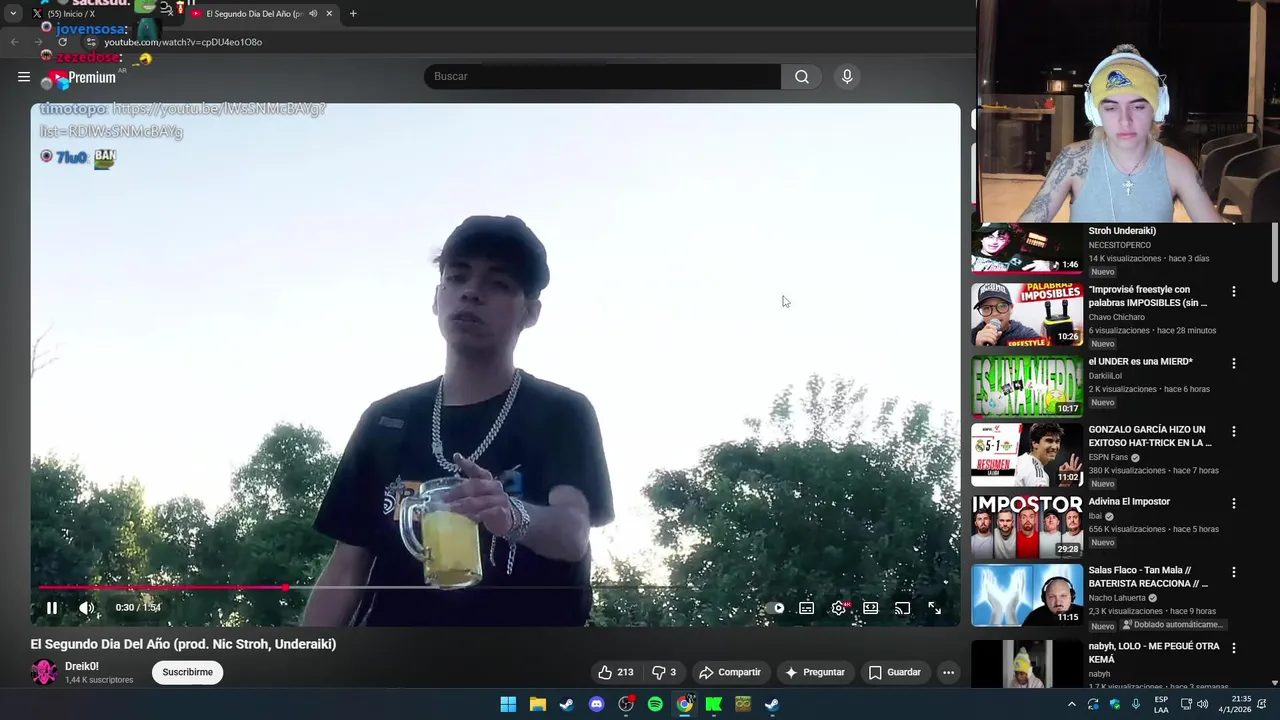Viewport: 1280px width, 720px height.
Task: Click Guardar save button
Action: click(895, 672)
